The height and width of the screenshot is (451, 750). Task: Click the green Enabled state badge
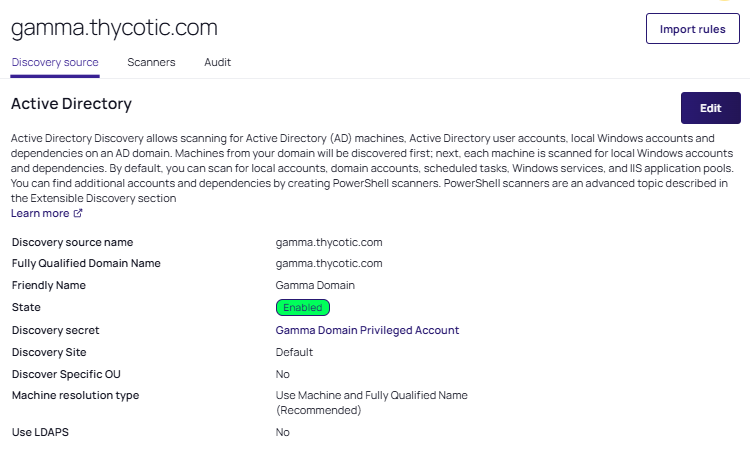coord(302,308)
